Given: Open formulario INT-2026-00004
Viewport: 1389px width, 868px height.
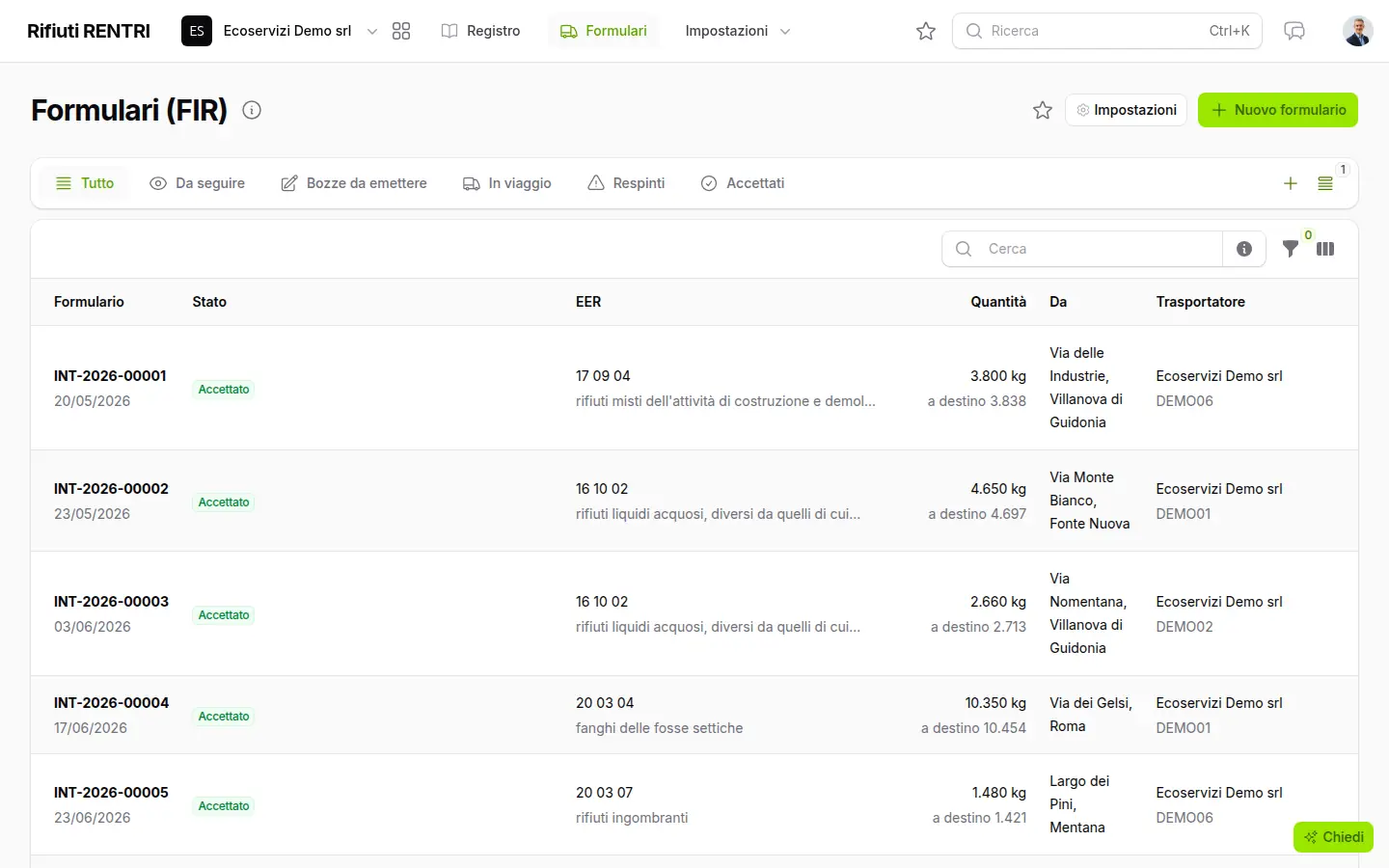Looking at the screenshot, I should tap(111, 703).
